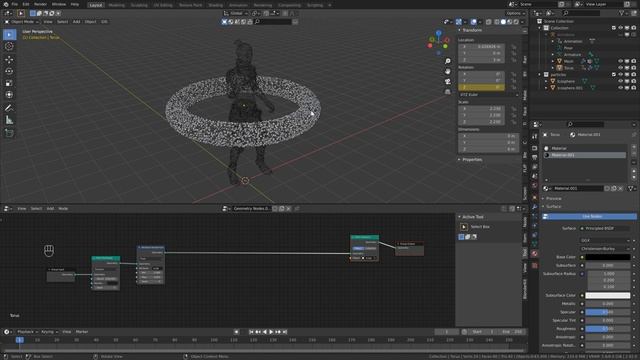Open the XYZ Euler rotation mode dropdown

[x=489, y=95]
